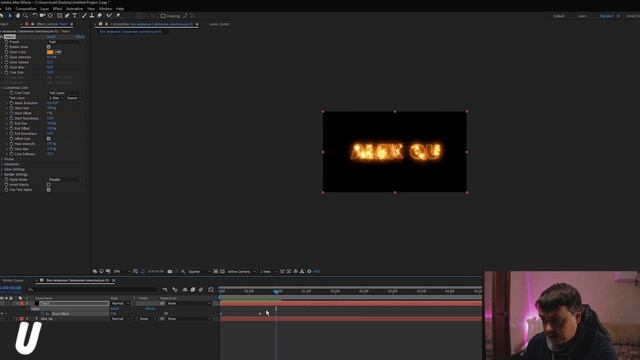
Task: Open the Composition menu
Action: click(26, 9)
